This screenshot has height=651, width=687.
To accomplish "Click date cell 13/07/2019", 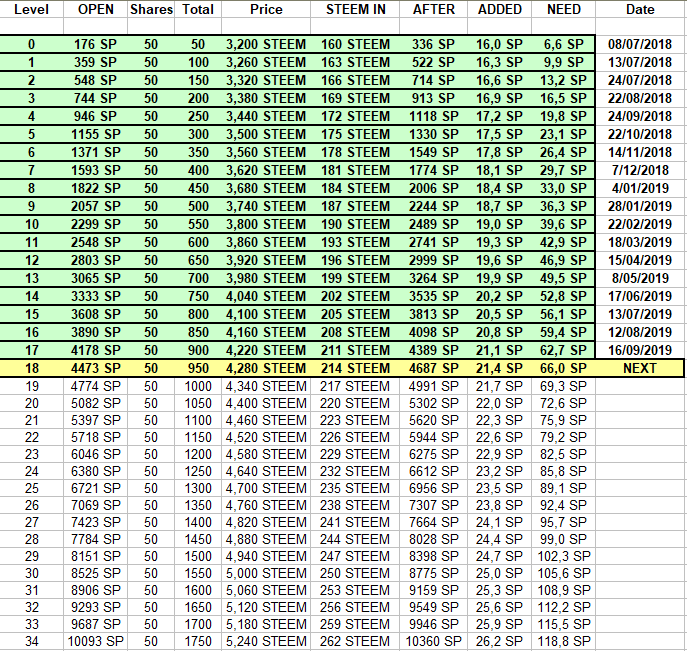I will click(x=640, y=314).
